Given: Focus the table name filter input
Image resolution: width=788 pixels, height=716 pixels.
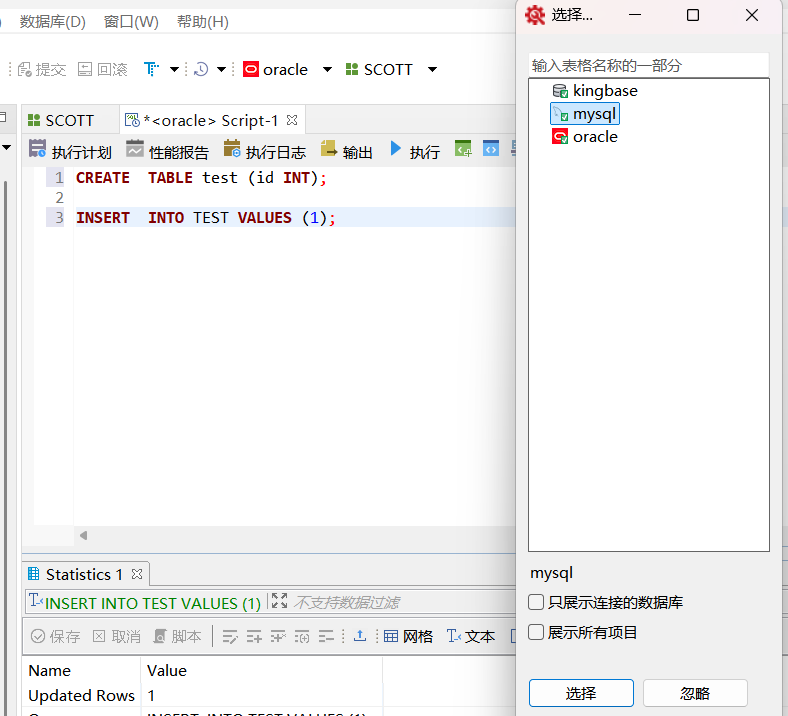Looking at the screenshot, I should (x=648, y=65).
